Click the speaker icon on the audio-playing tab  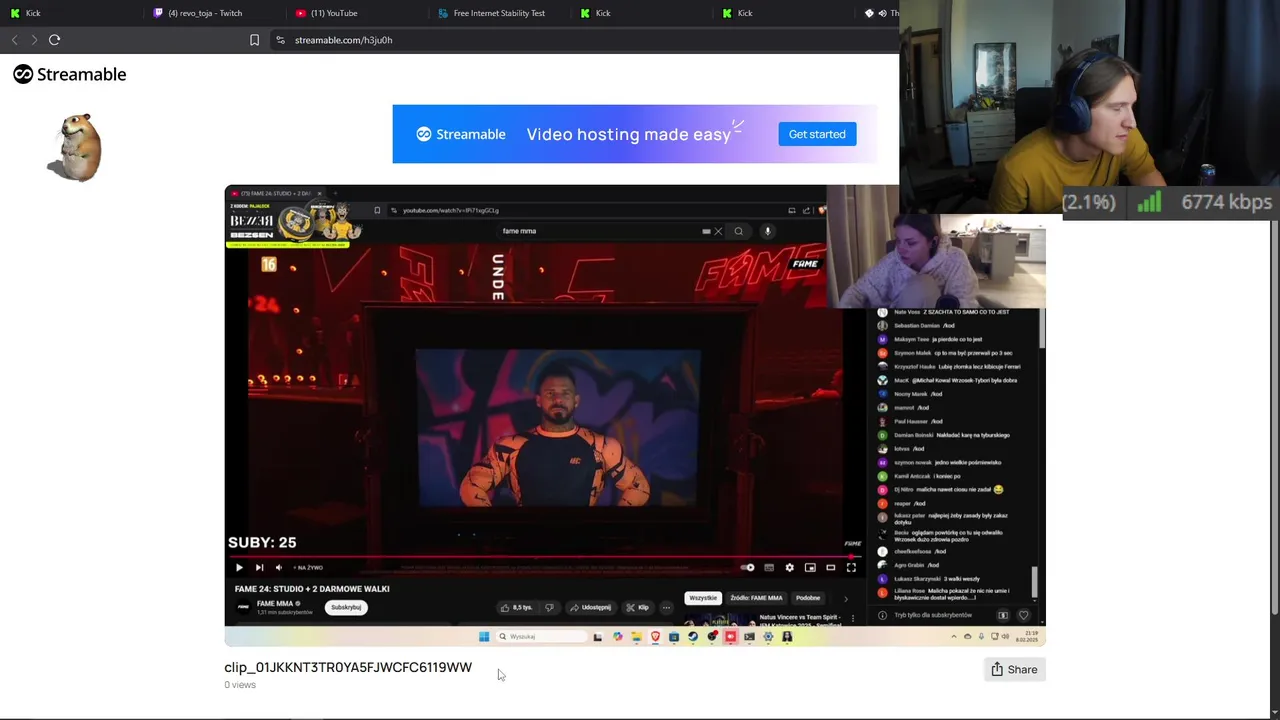[x=882, y=13]
